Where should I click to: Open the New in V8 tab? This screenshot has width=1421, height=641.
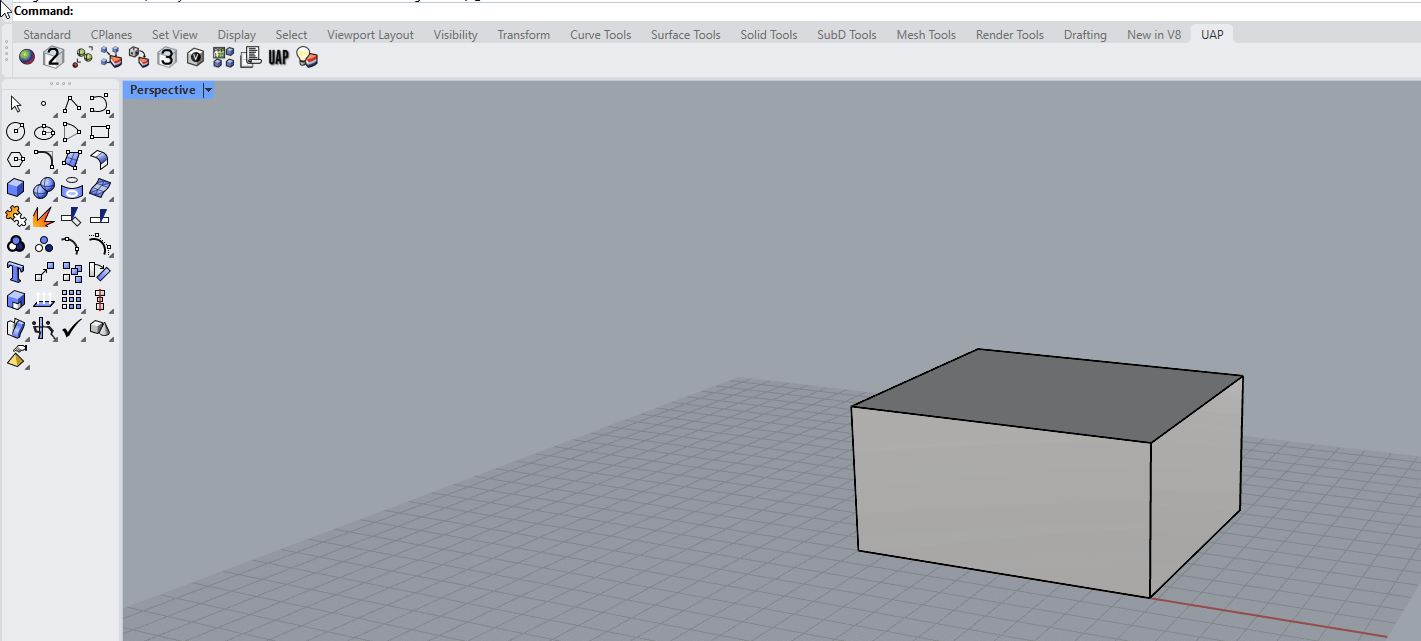click(1154, 35)
